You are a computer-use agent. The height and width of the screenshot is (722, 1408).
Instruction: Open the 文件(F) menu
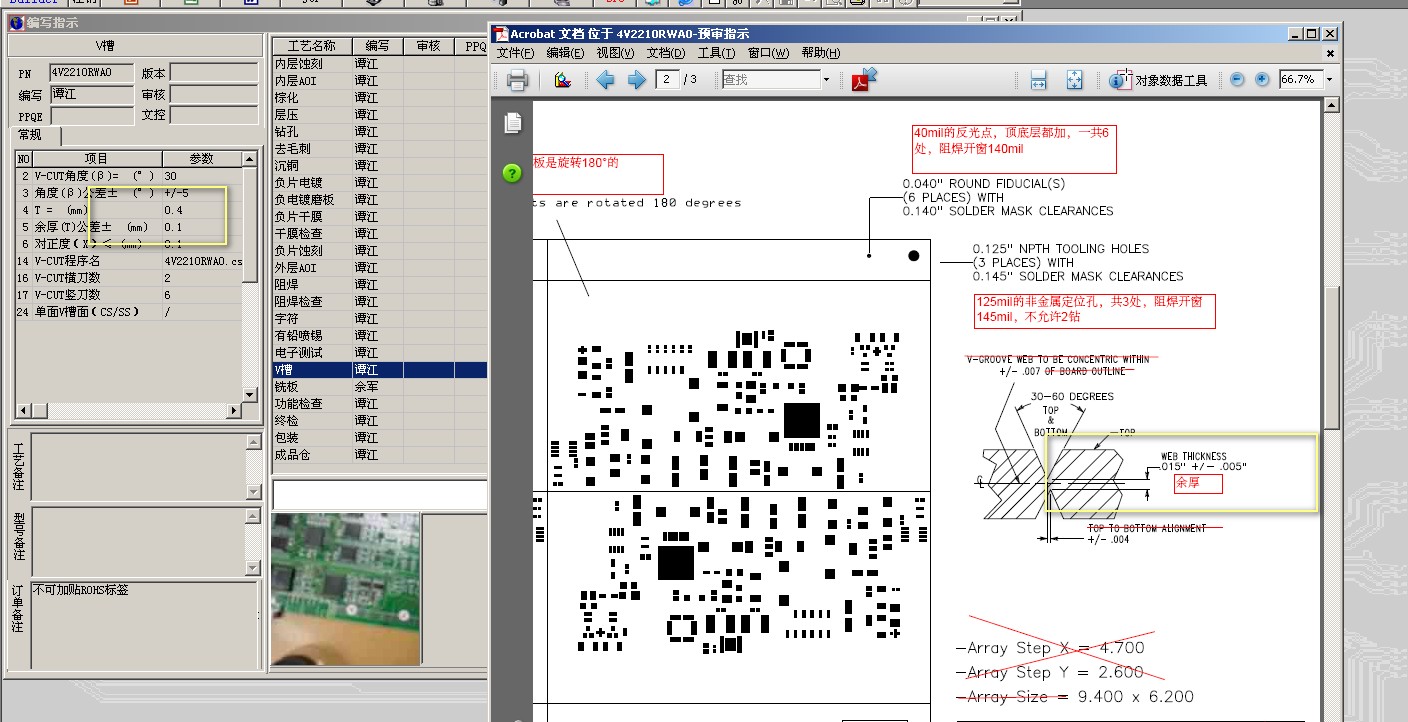[x=515, y=53]
